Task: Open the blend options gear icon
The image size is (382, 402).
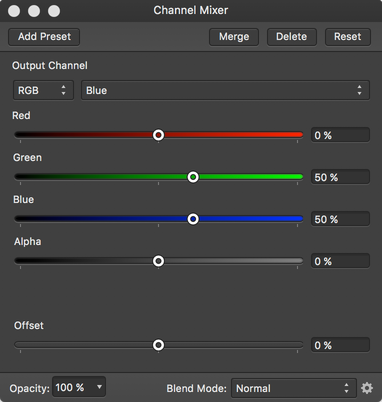Action: pyautogui.click(x=367, y=388)
